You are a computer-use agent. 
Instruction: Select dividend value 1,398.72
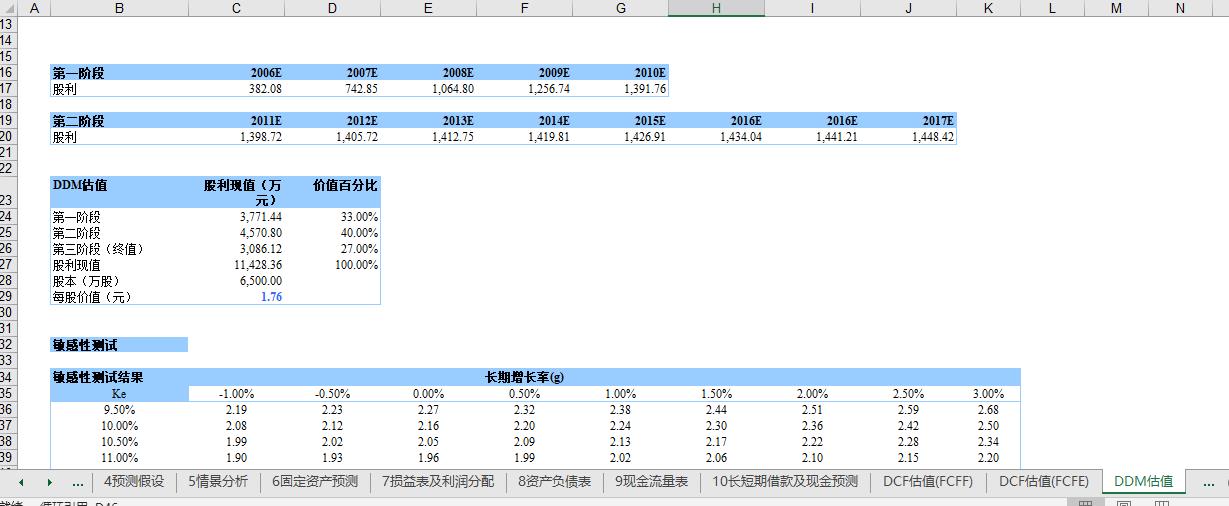click(x=236, y=136)
